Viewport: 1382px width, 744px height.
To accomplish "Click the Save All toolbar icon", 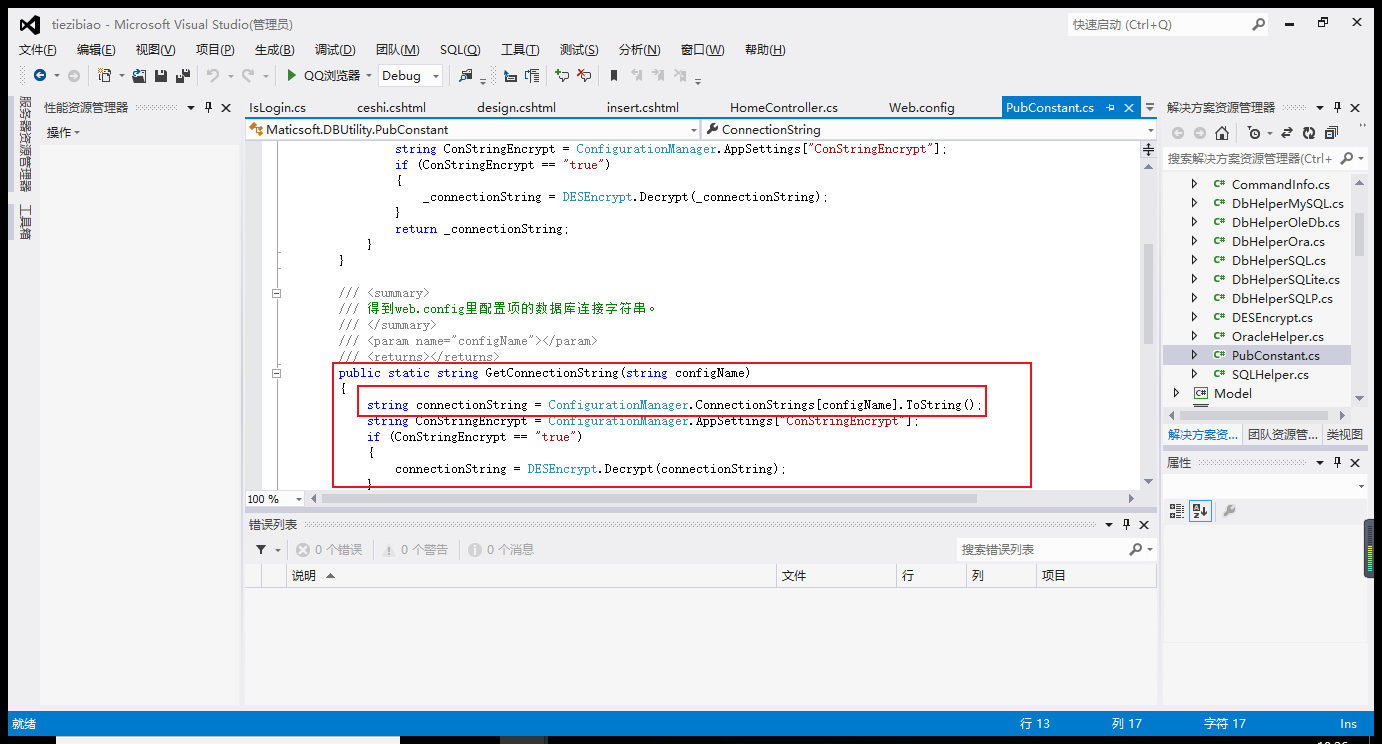I will click(x=183, y=75).
